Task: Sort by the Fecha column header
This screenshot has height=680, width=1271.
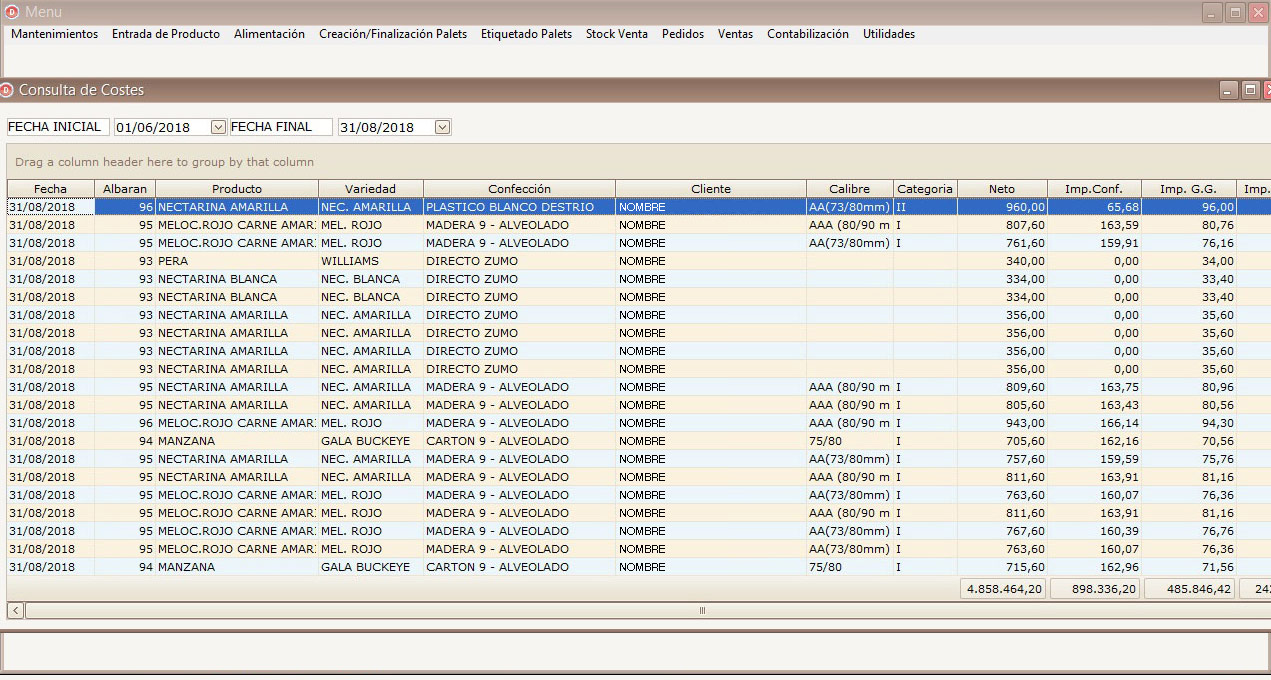Action: coord(50,189)
